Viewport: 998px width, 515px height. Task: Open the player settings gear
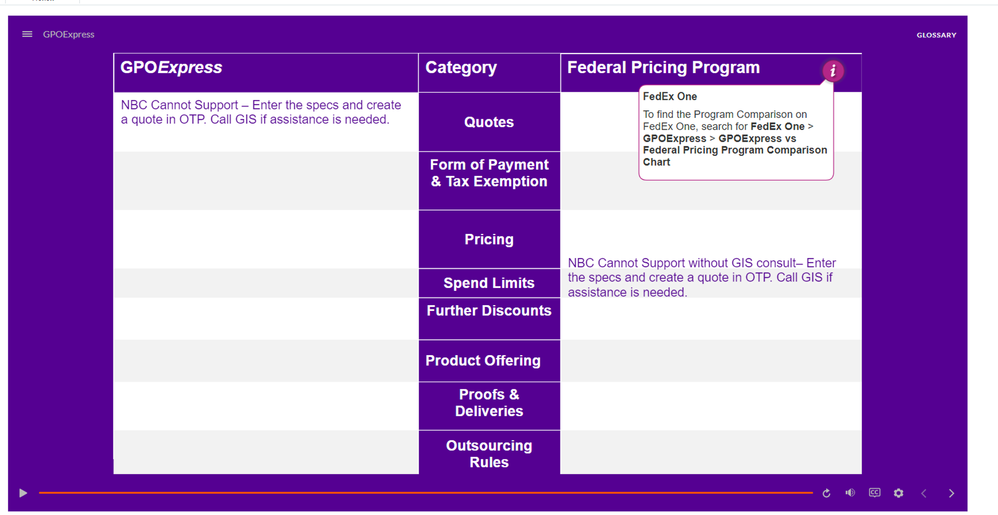tap(898, 493)
